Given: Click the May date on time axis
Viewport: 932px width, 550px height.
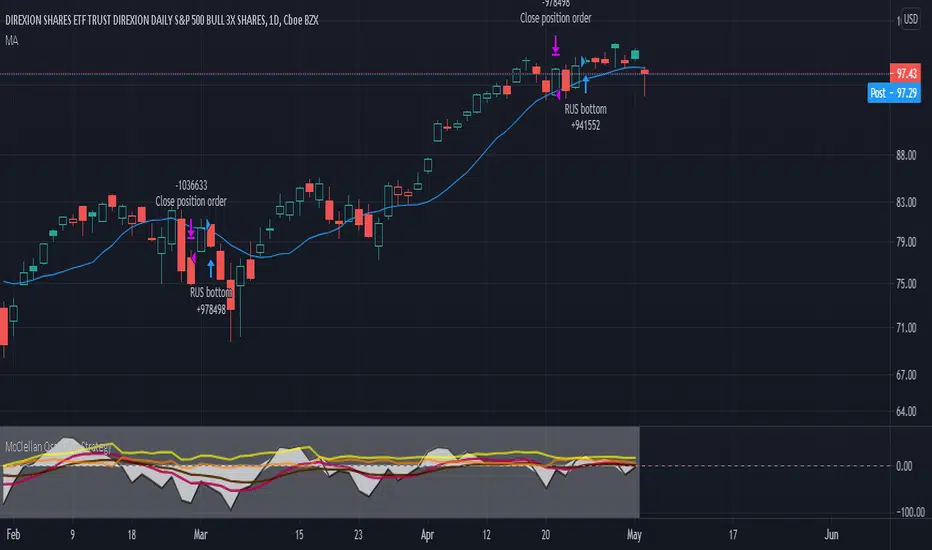Looking at the screenshot, I should [634, 535].
